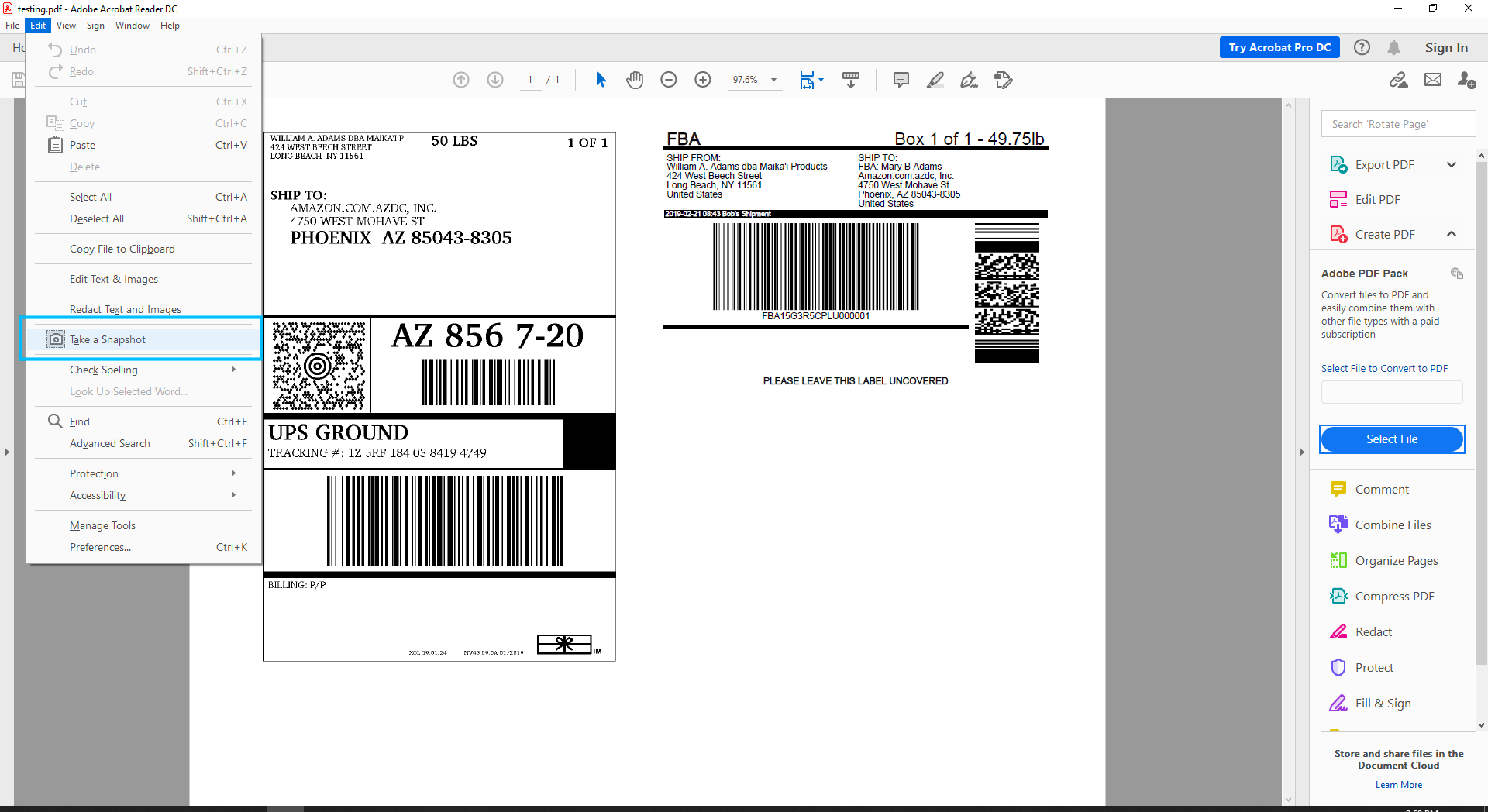Choose Deselect All in Edit menu
The width and height of the screenshot is (1488, 812).
143,218
